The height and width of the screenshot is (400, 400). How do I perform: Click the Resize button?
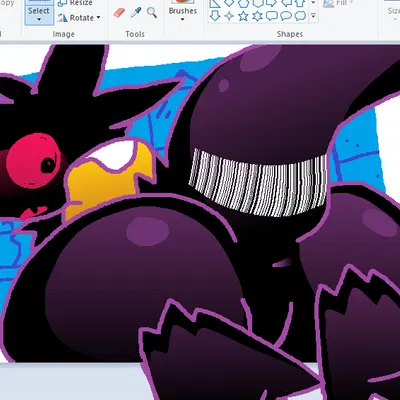click(75, 3)
